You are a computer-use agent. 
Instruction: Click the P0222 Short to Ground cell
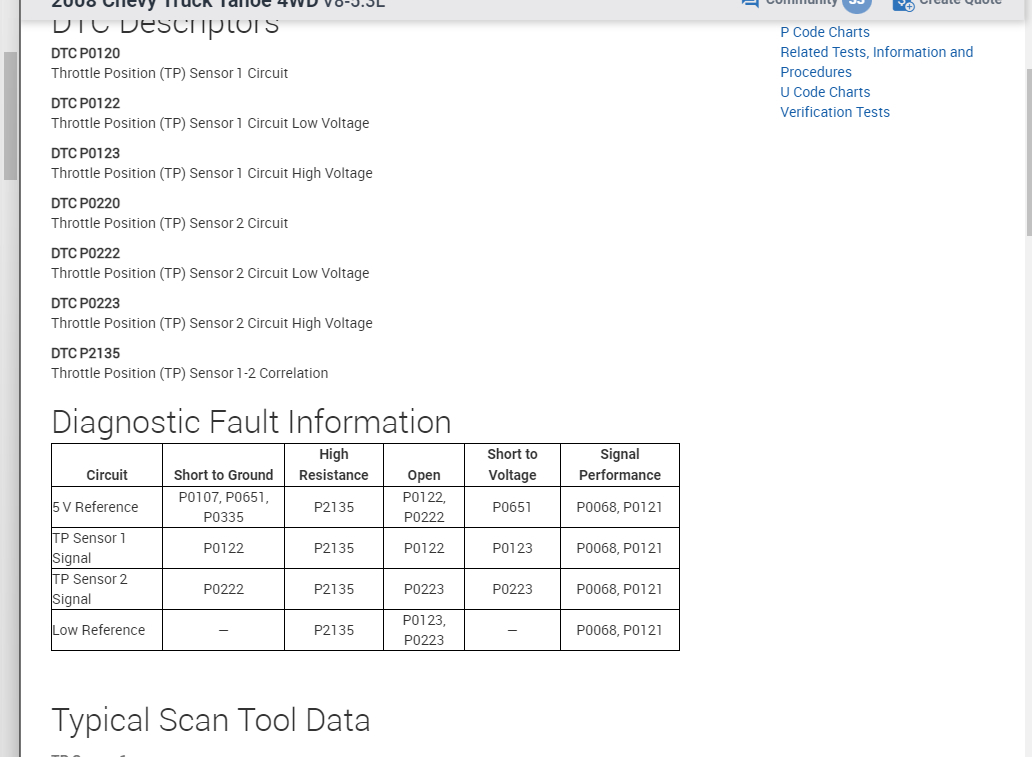[x=224, y=589]
